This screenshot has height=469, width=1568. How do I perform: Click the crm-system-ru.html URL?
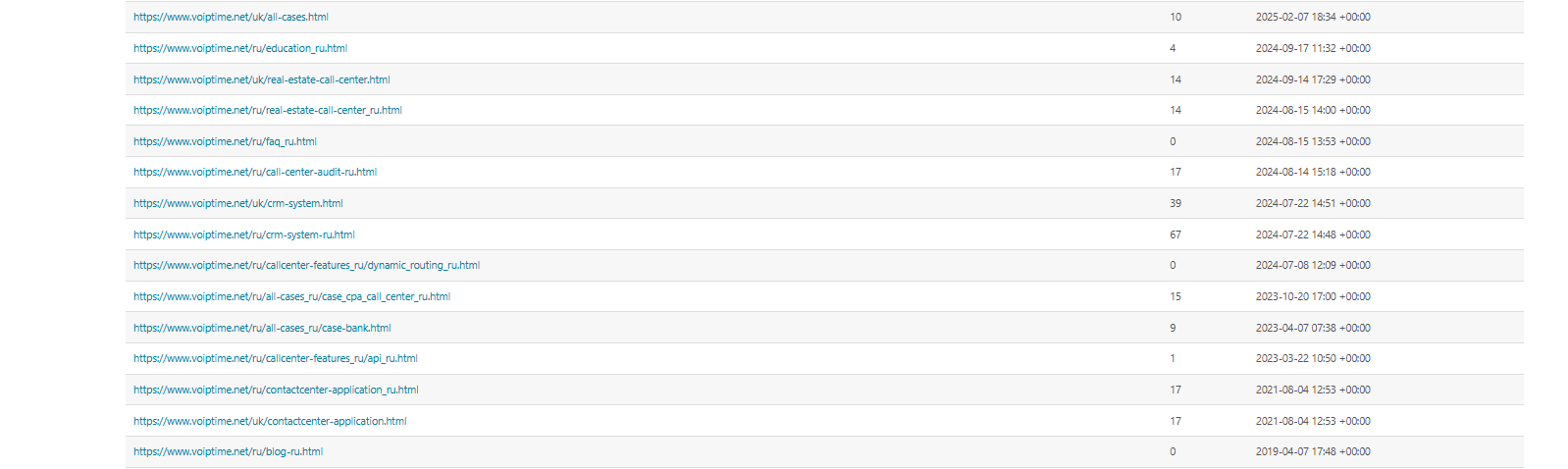pos(244,234)
